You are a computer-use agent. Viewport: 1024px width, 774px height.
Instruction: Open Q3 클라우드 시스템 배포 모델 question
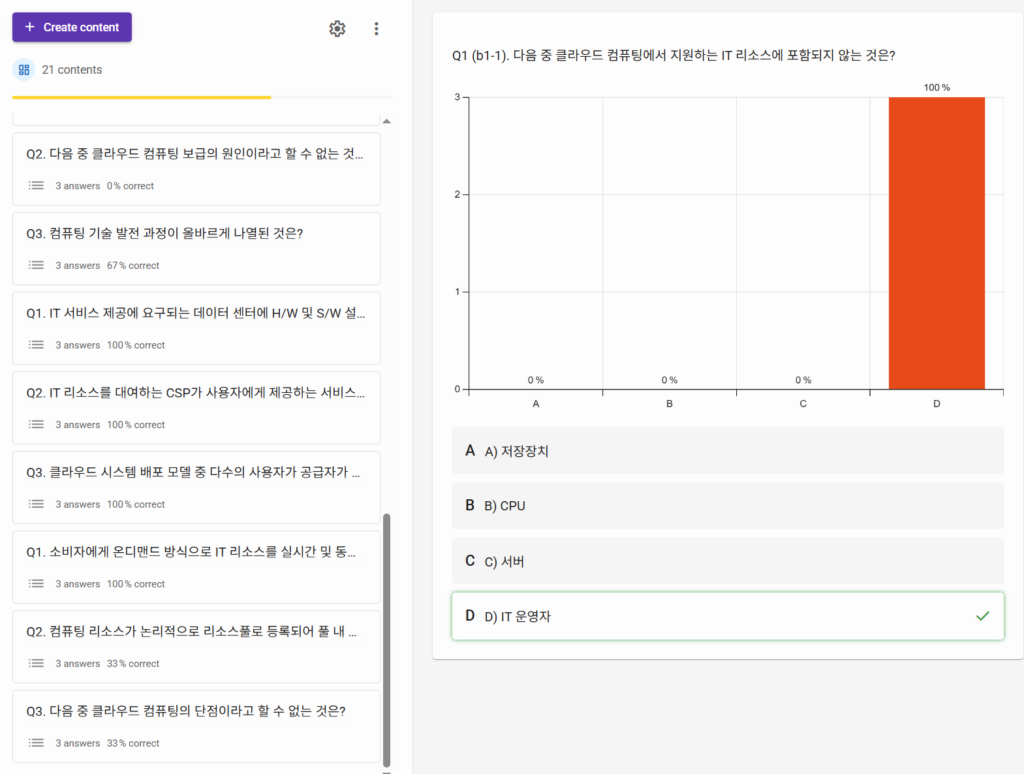[196, 472]
